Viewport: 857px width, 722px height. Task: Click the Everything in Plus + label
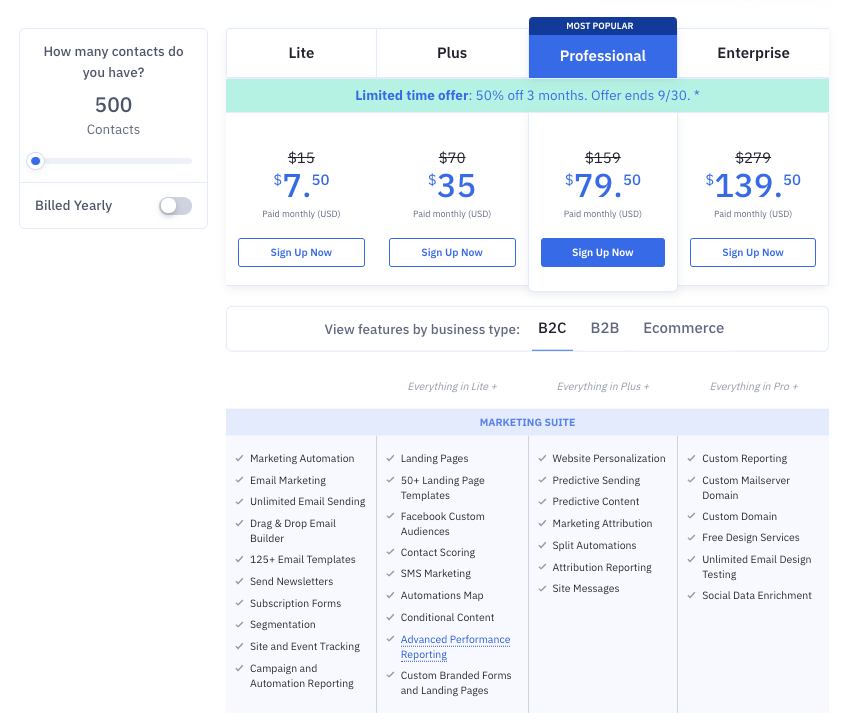click(x=603, y=386)
